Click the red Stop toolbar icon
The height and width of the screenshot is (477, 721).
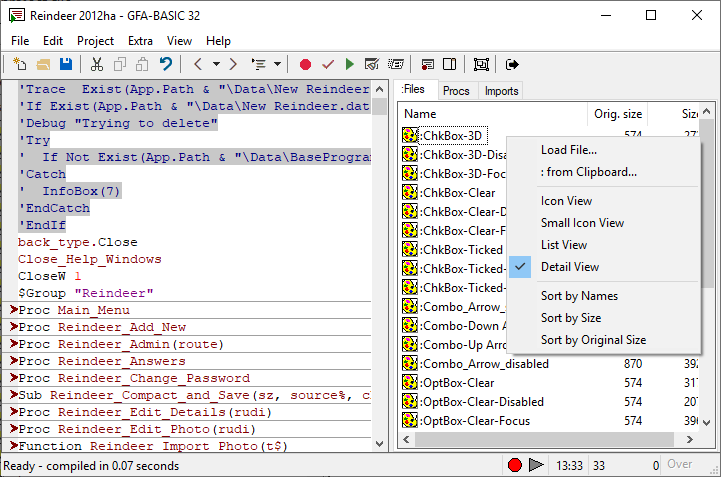[x=305, y=64]
